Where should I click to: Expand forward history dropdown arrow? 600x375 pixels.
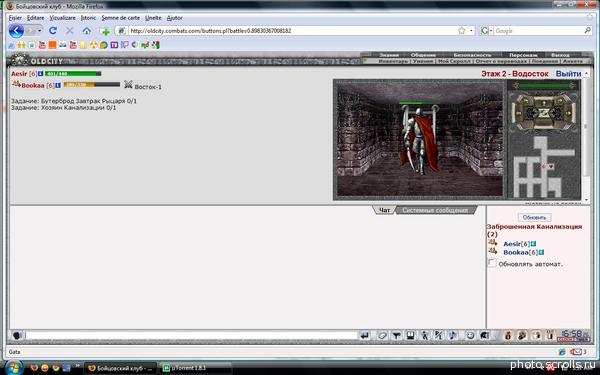(x=40, y=31)
